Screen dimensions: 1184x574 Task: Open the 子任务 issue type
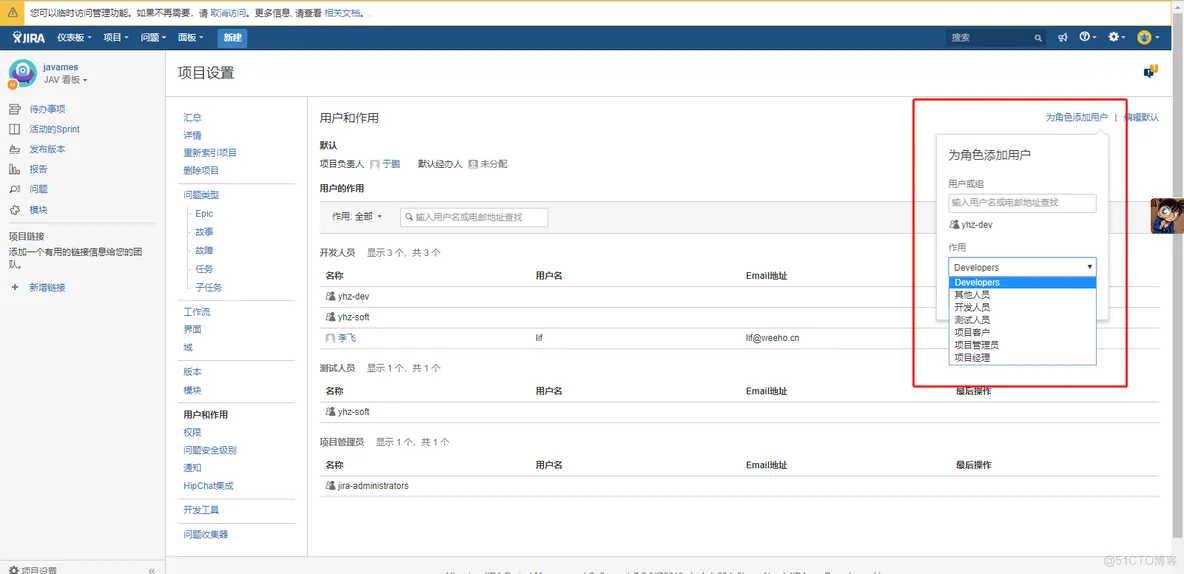click(208, 288)
